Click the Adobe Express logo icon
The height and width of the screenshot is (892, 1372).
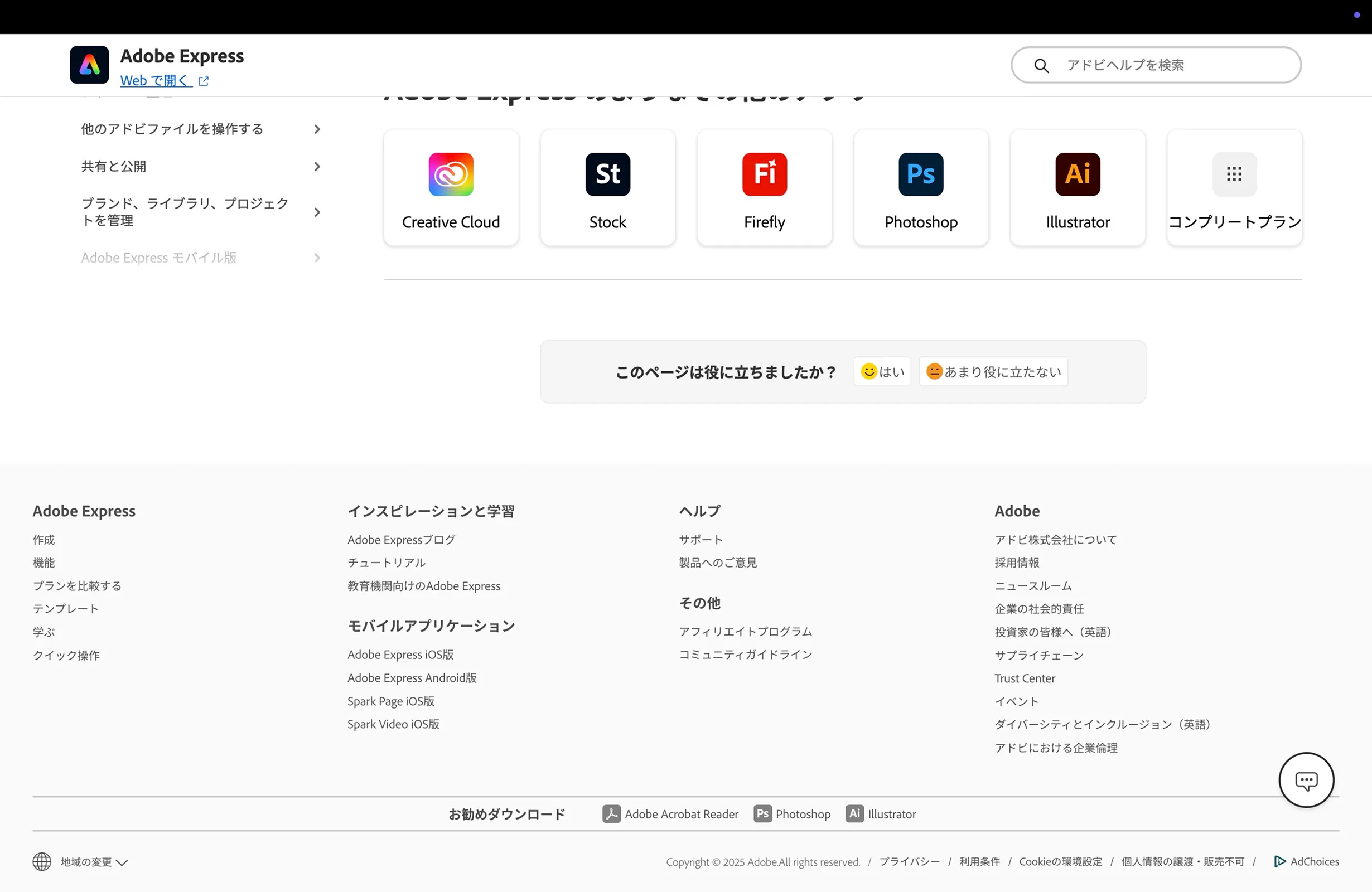(x=89, y=65)
